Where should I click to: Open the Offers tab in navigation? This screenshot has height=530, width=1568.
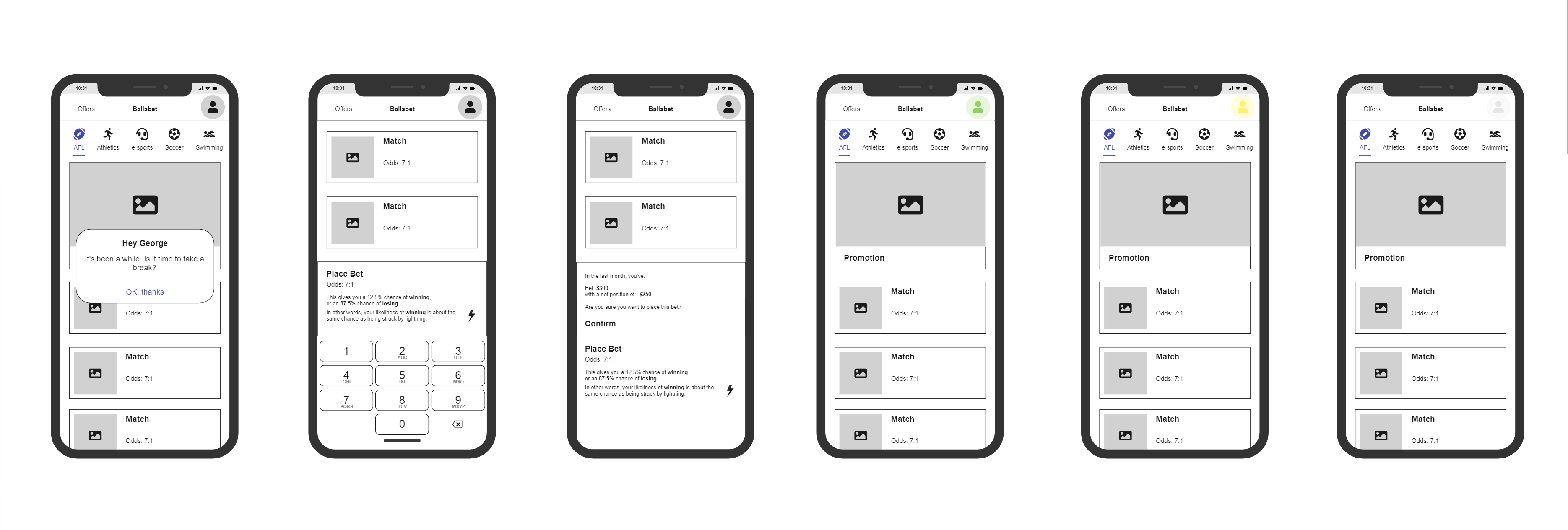89,109
